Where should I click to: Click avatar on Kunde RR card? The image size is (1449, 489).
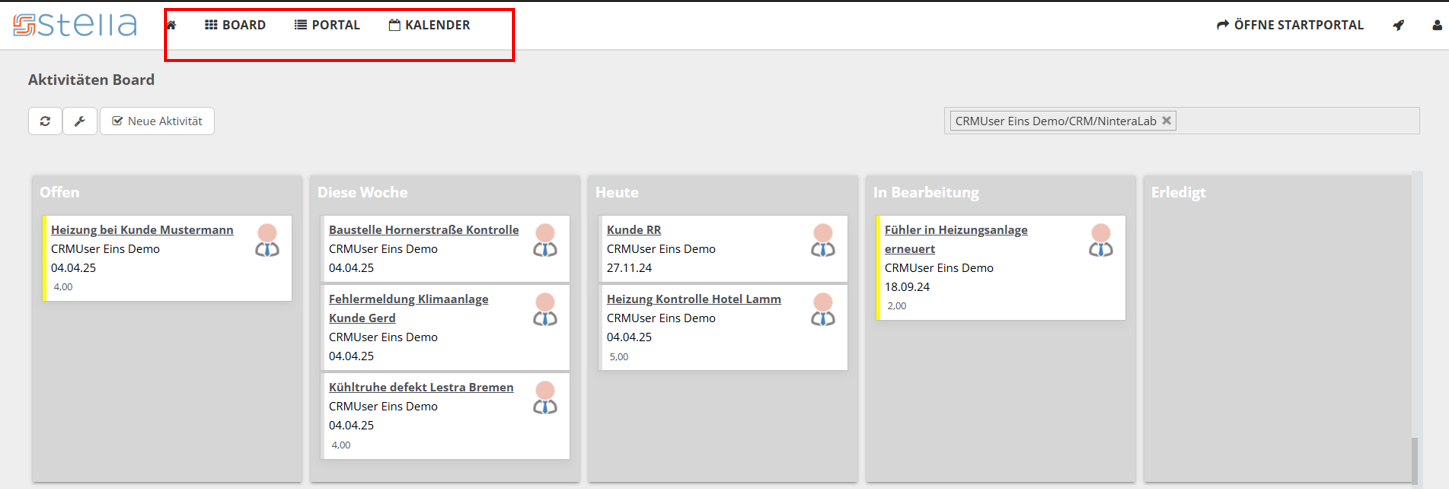pyautogui.click(x=823, y=240)
